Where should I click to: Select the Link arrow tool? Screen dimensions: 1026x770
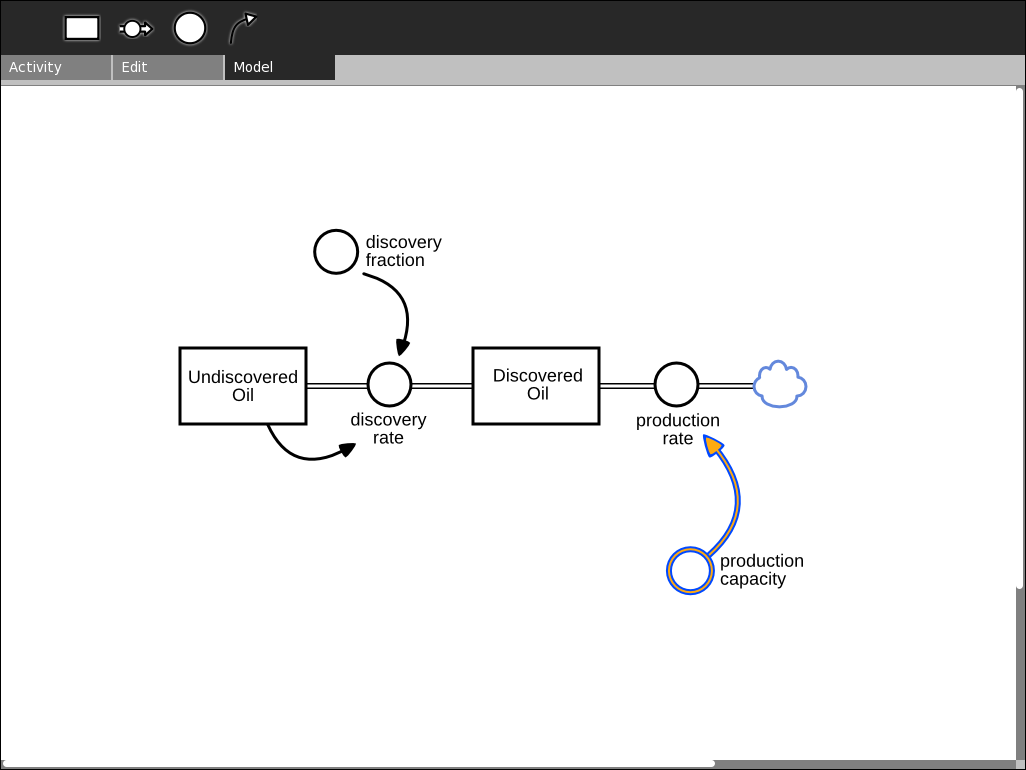pyautogui.click(x=242, y=28)
